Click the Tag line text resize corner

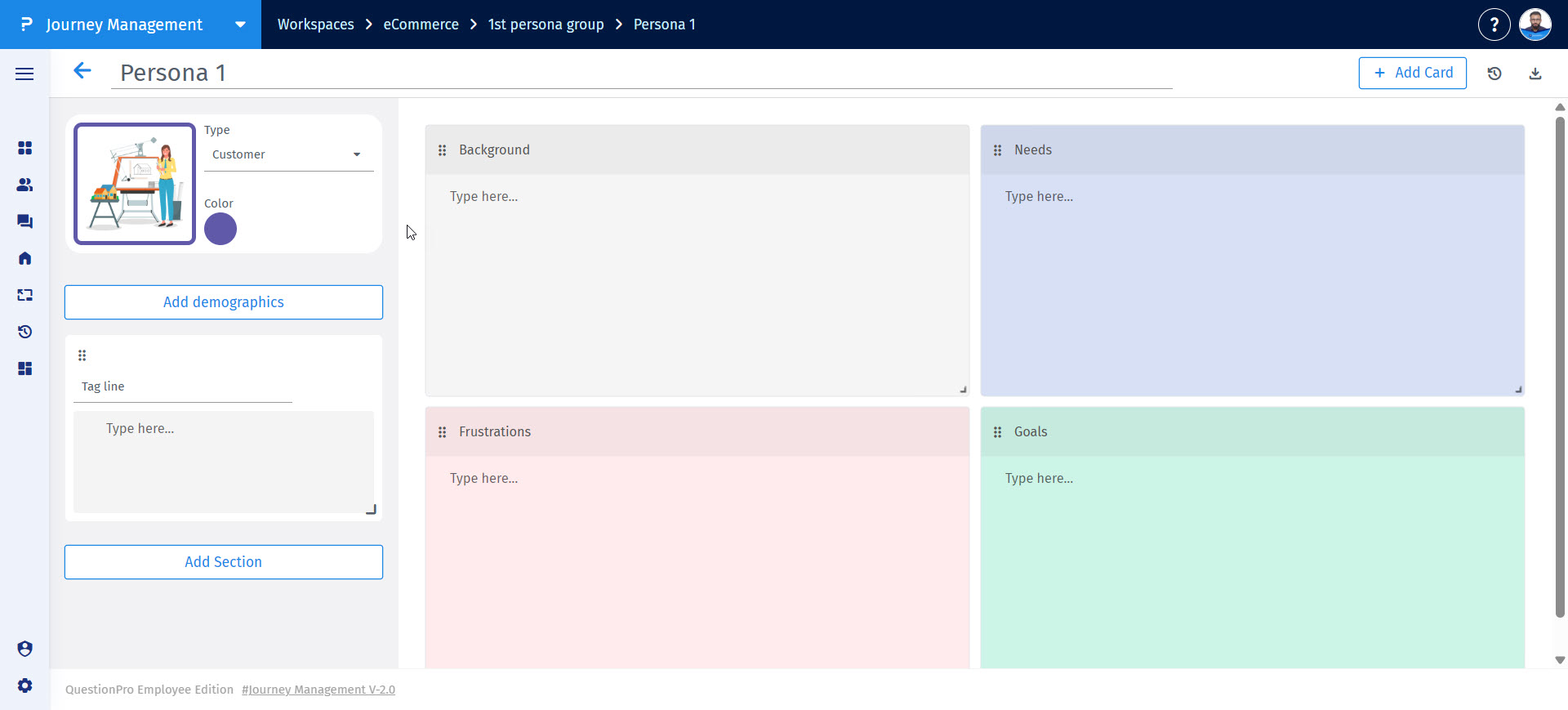(371, 509)
